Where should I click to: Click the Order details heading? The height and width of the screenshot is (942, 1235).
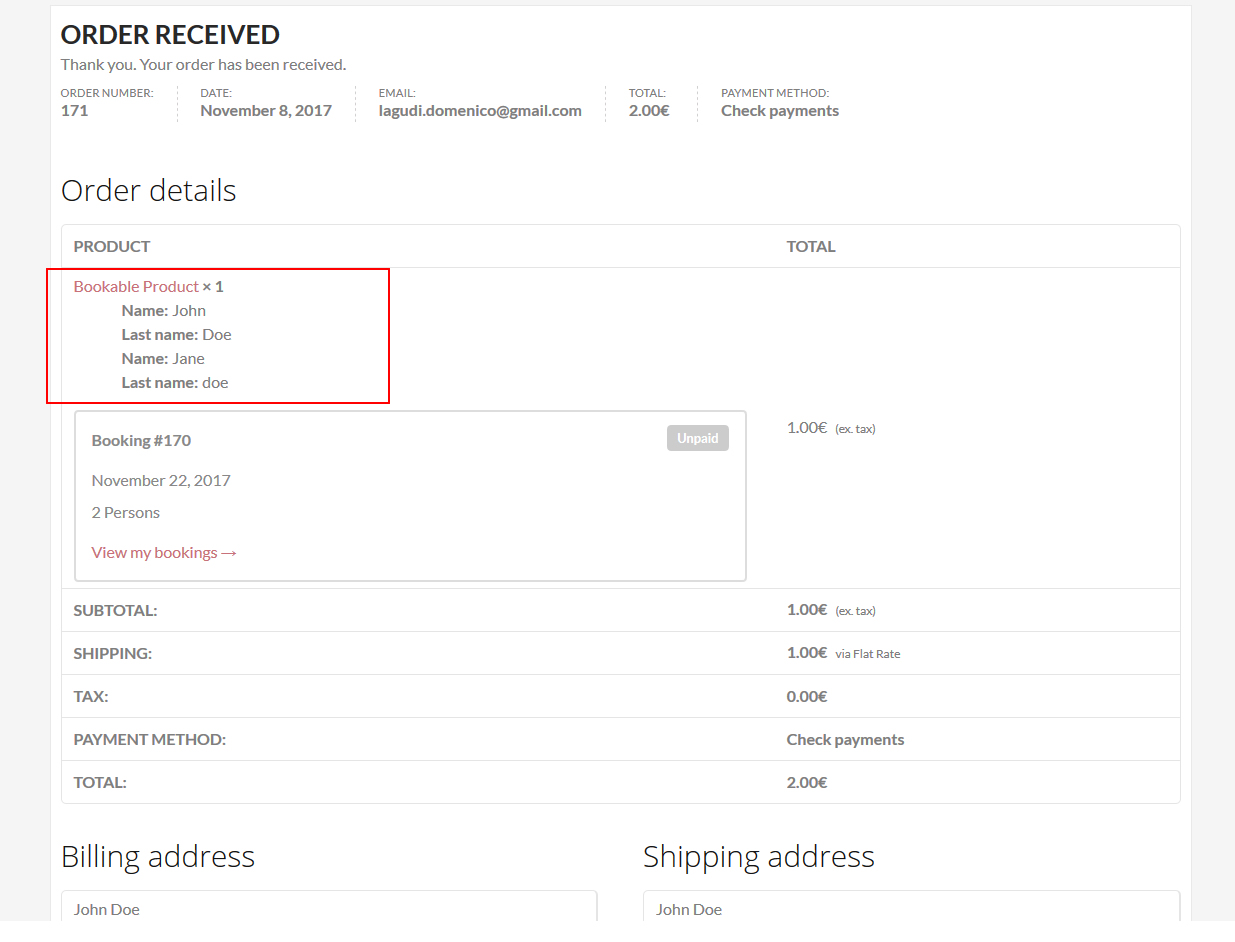pyautogui.click(x=148, y=191)
